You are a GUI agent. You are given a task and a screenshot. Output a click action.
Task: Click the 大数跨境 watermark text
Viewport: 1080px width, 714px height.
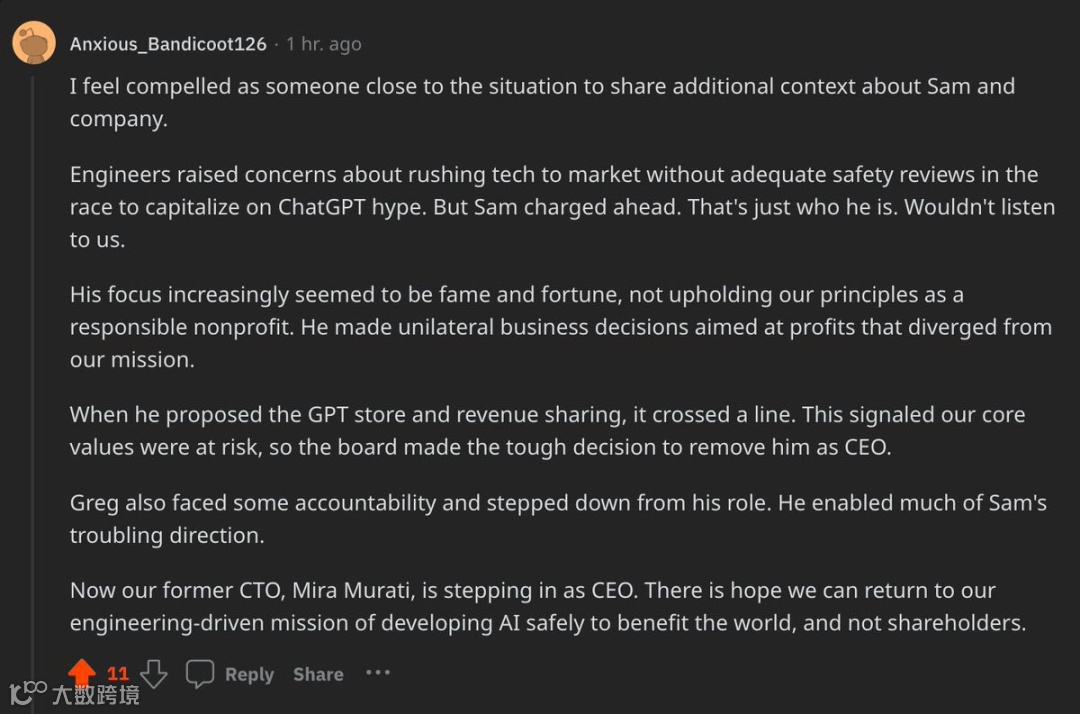(x=96, y=694)
